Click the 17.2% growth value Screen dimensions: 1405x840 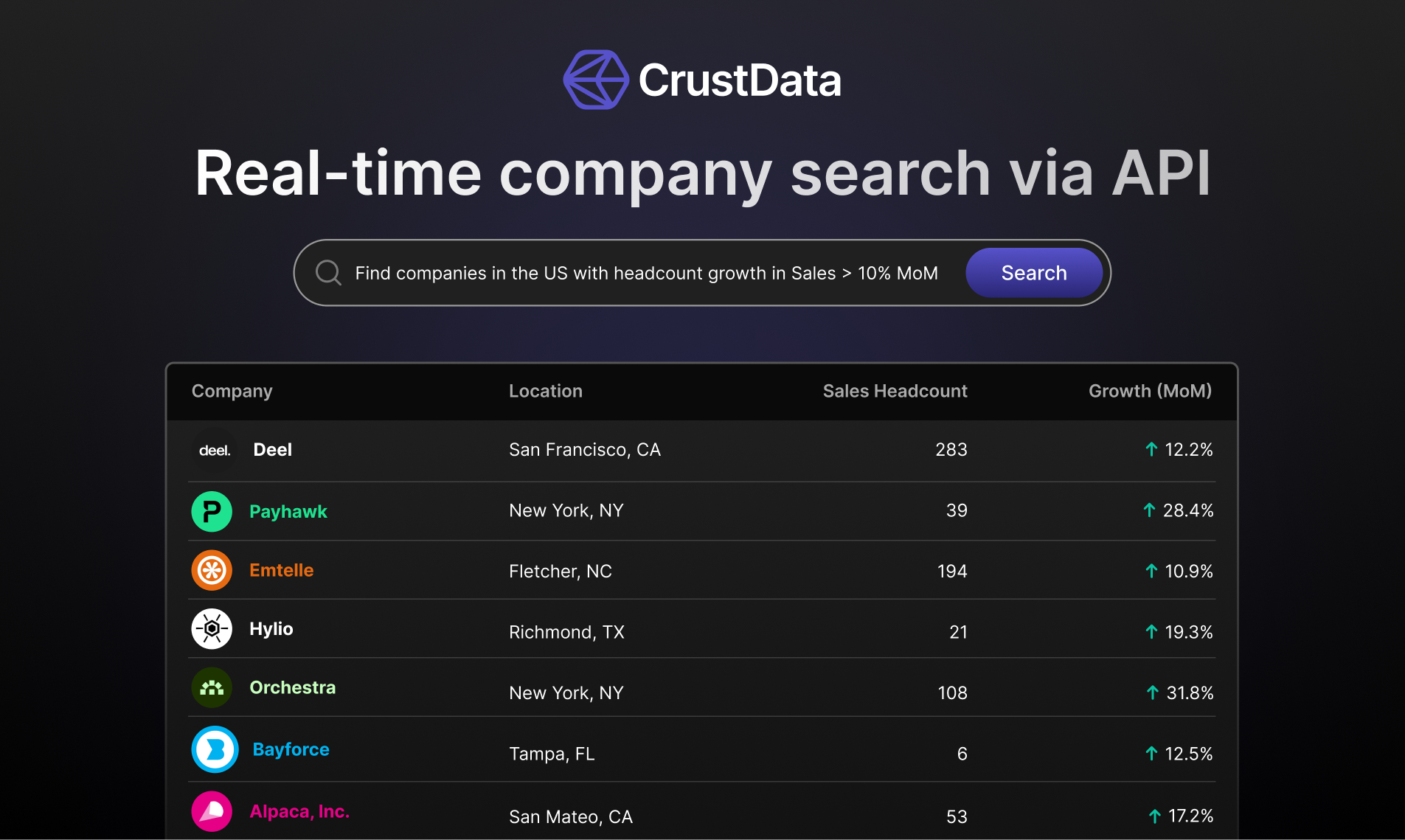click(1191, 816)
